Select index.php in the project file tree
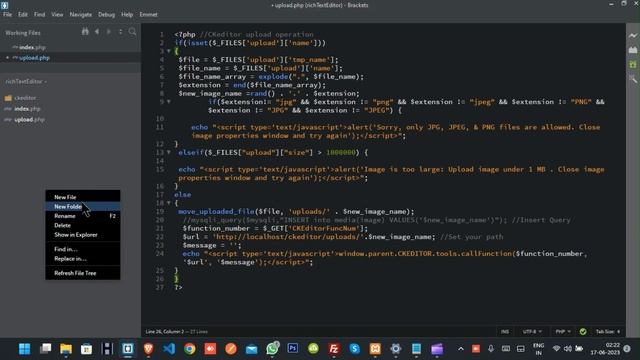Image resolution: width=640 pixels, height=360 pixels. coord(27,109)
